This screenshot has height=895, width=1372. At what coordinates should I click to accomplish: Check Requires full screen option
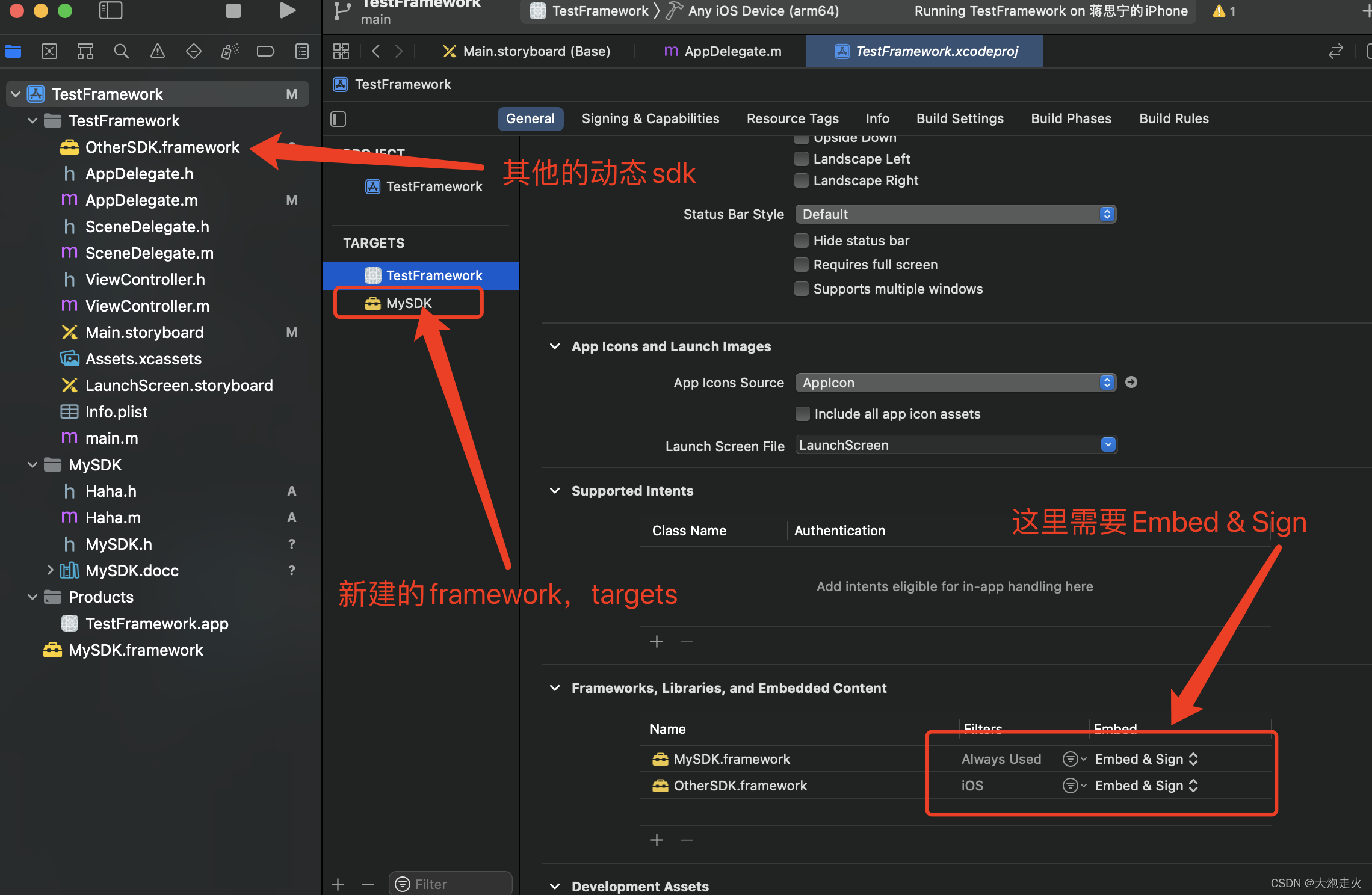(x=802, y=265)
